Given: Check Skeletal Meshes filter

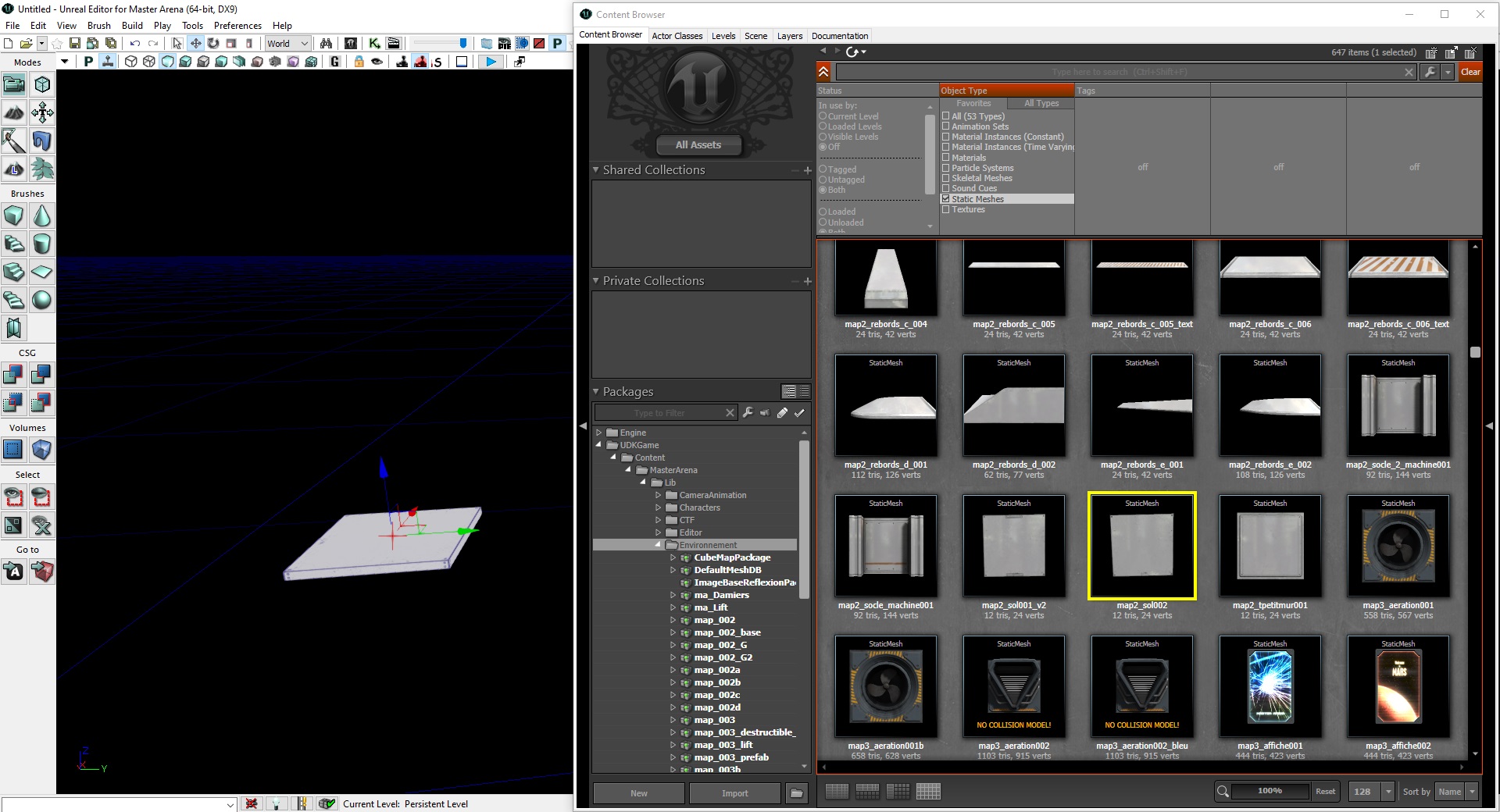Looking at the screenshot, I should click(946, 178).
